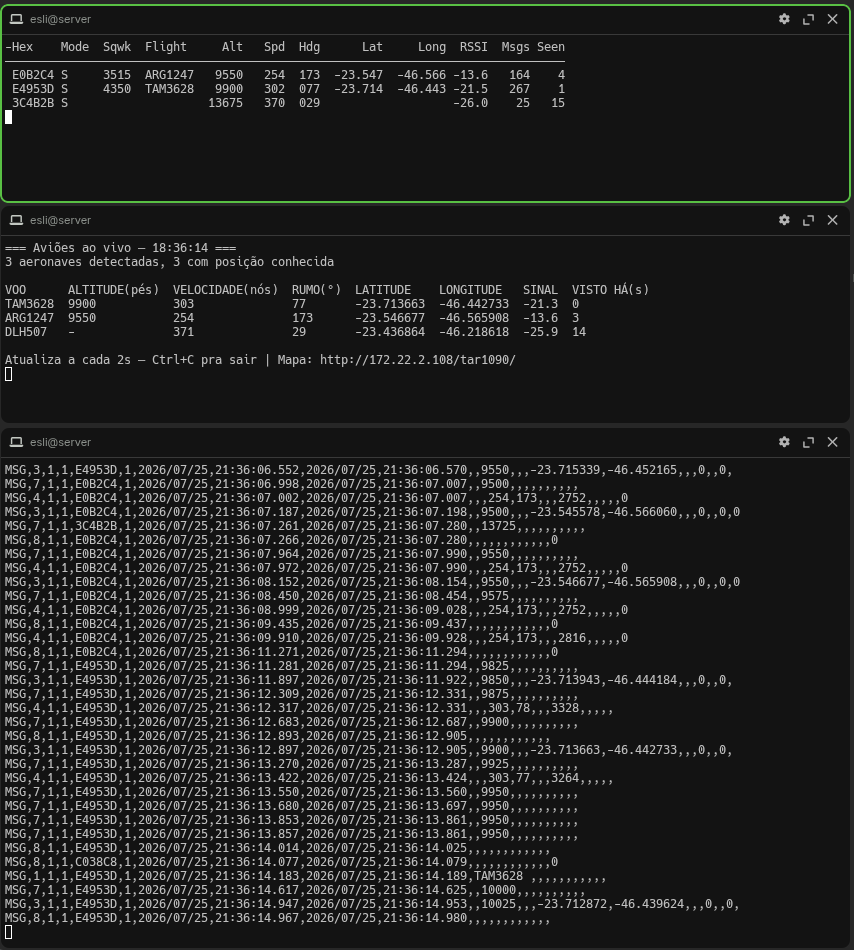Click speed 371 in DLH507 row
The width and height of the screenshot is (854, 950).
[184, 331]
